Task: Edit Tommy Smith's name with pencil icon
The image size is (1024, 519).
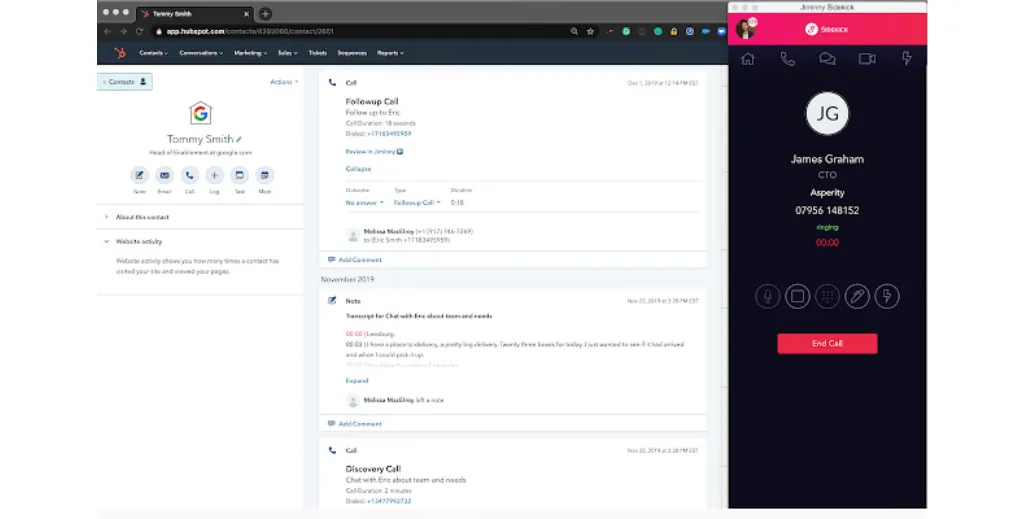Action: tap(239, 139)
